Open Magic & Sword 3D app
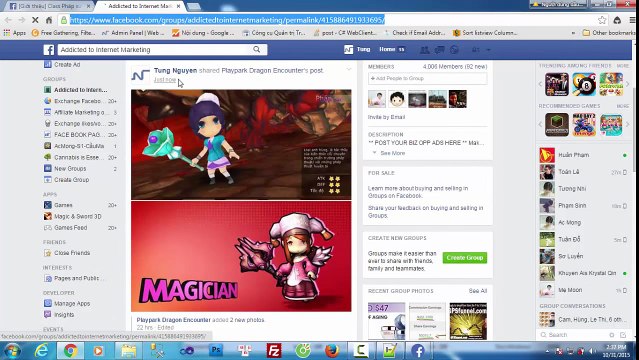 (77, 216)
